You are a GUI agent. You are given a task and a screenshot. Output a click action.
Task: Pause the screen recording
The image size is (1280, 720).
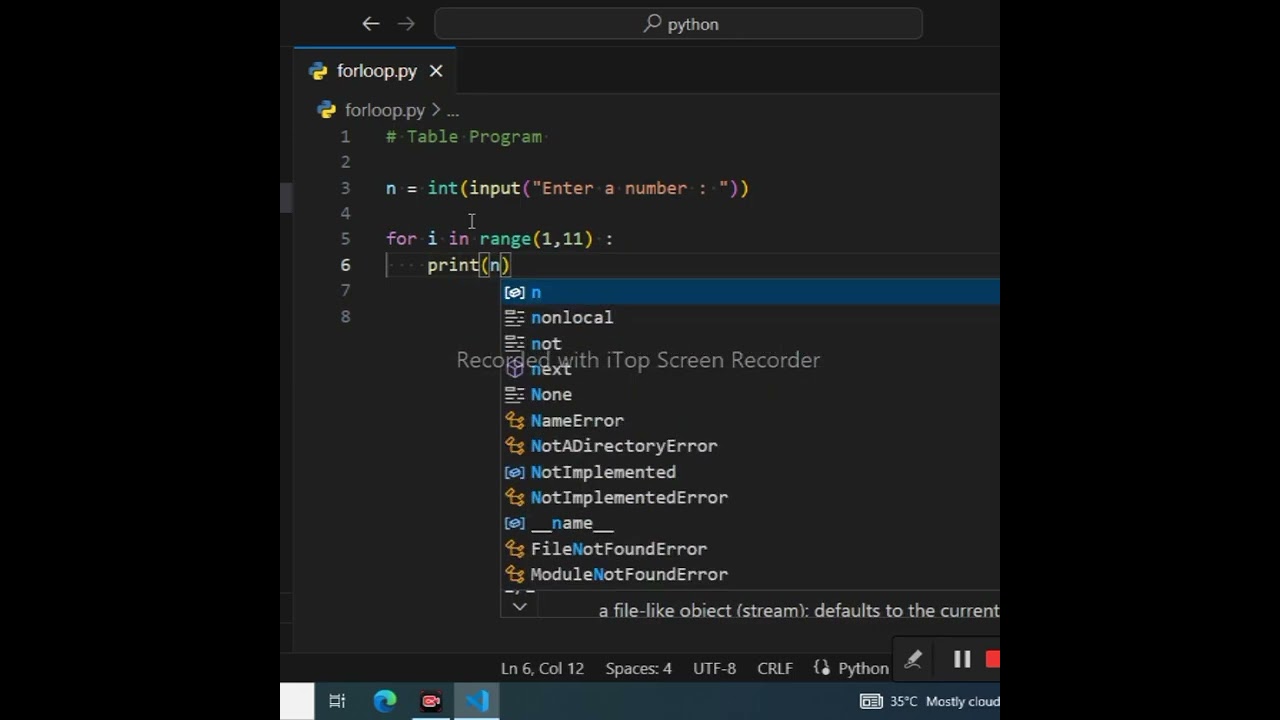(962, 659)
